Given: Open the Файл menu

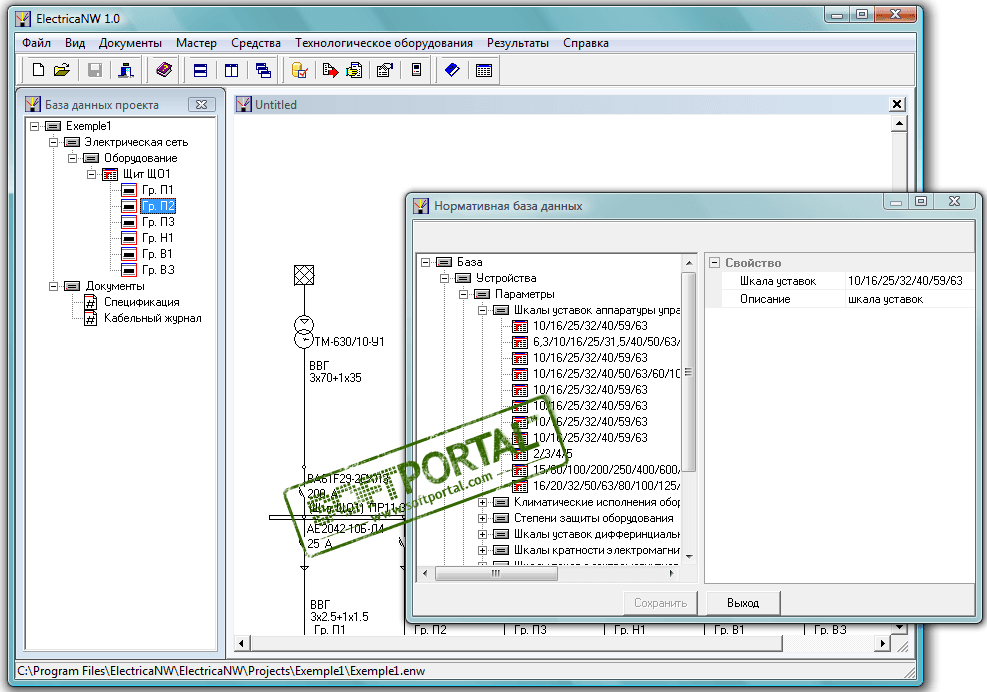Looking at the screenshot, I should (37, 43).
